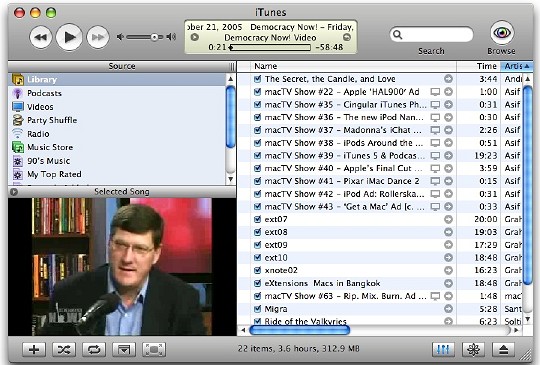Select Podcasts in the Source list
The image size is (540, 365).
point(117,93)
